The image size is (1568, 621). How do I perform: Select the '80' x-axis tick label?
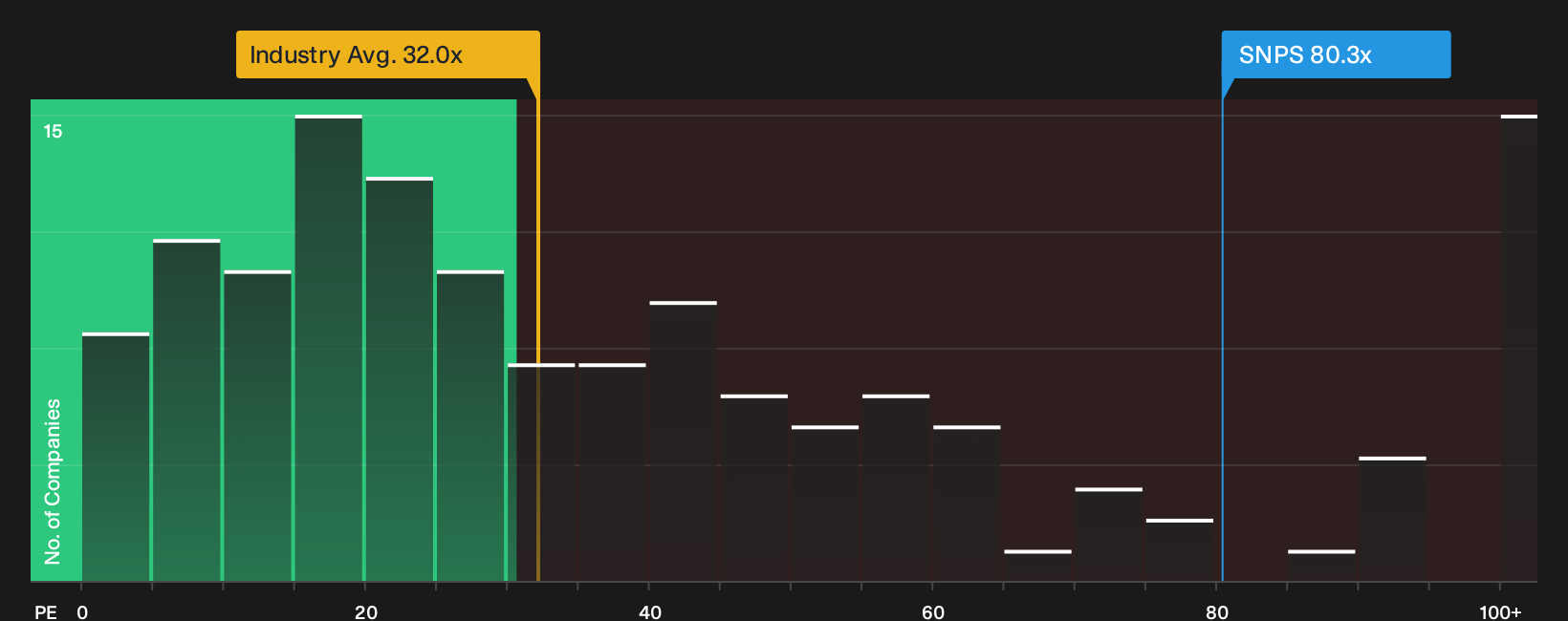pyautogui.click(x=1217, y=612)
